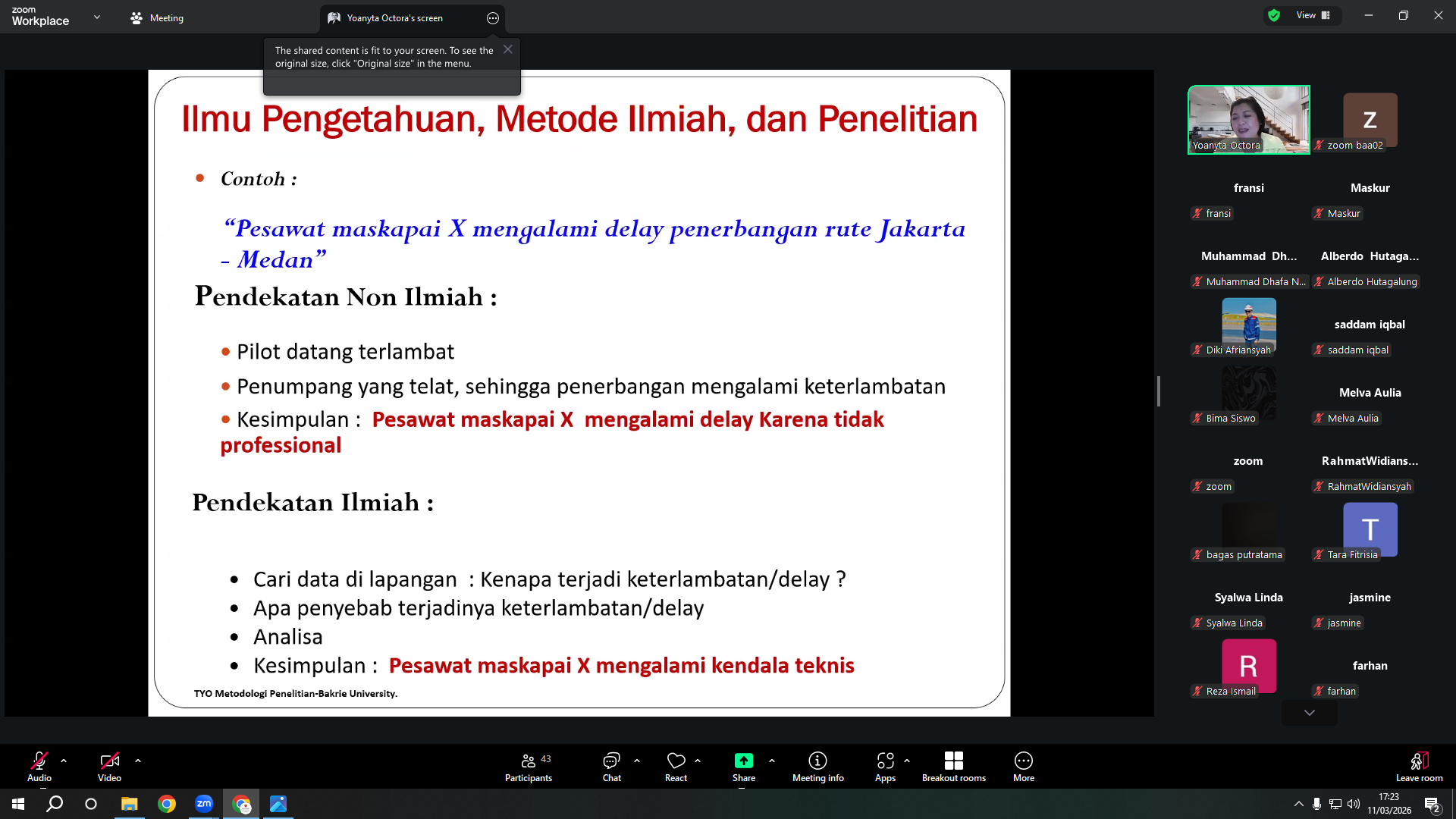Open volume control tray icon

click(1354, 804)
